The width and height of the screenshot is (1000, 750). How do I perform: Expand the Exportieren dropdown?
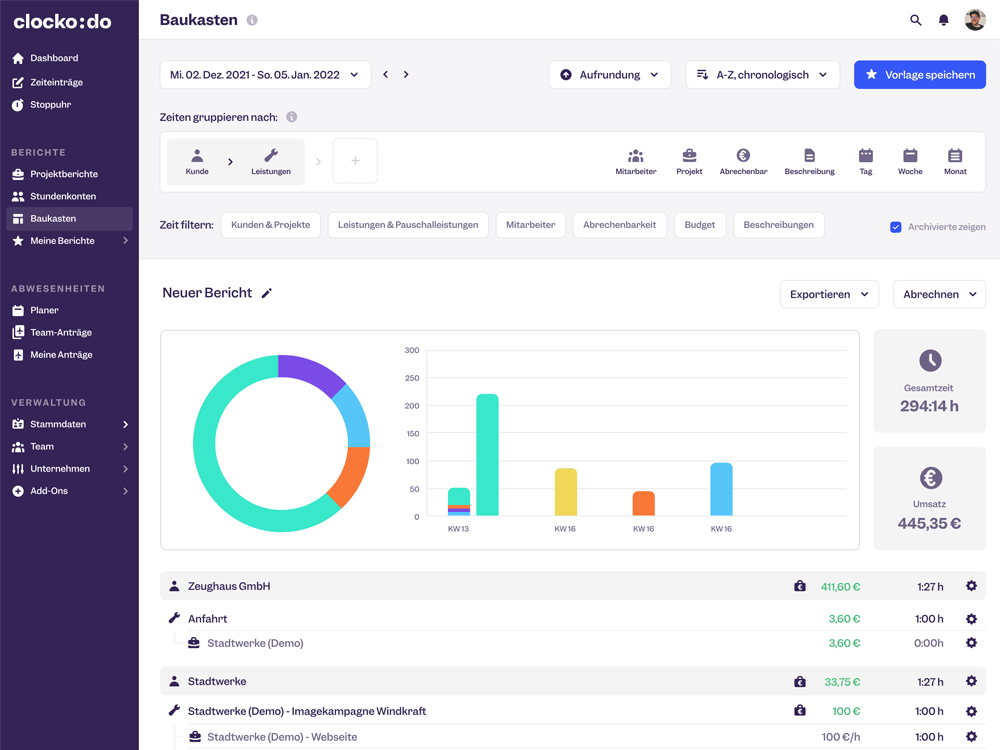coord(829,295)
